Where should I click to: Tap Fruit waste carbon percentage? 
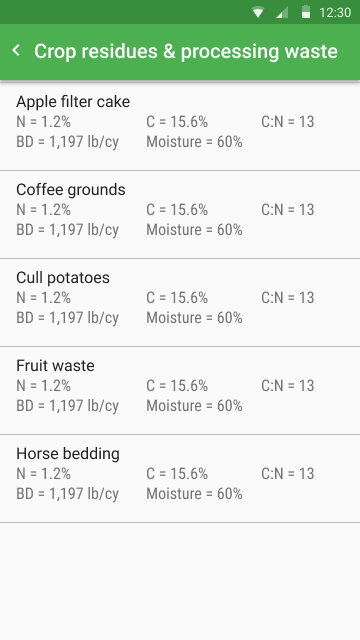pos(177,386)
